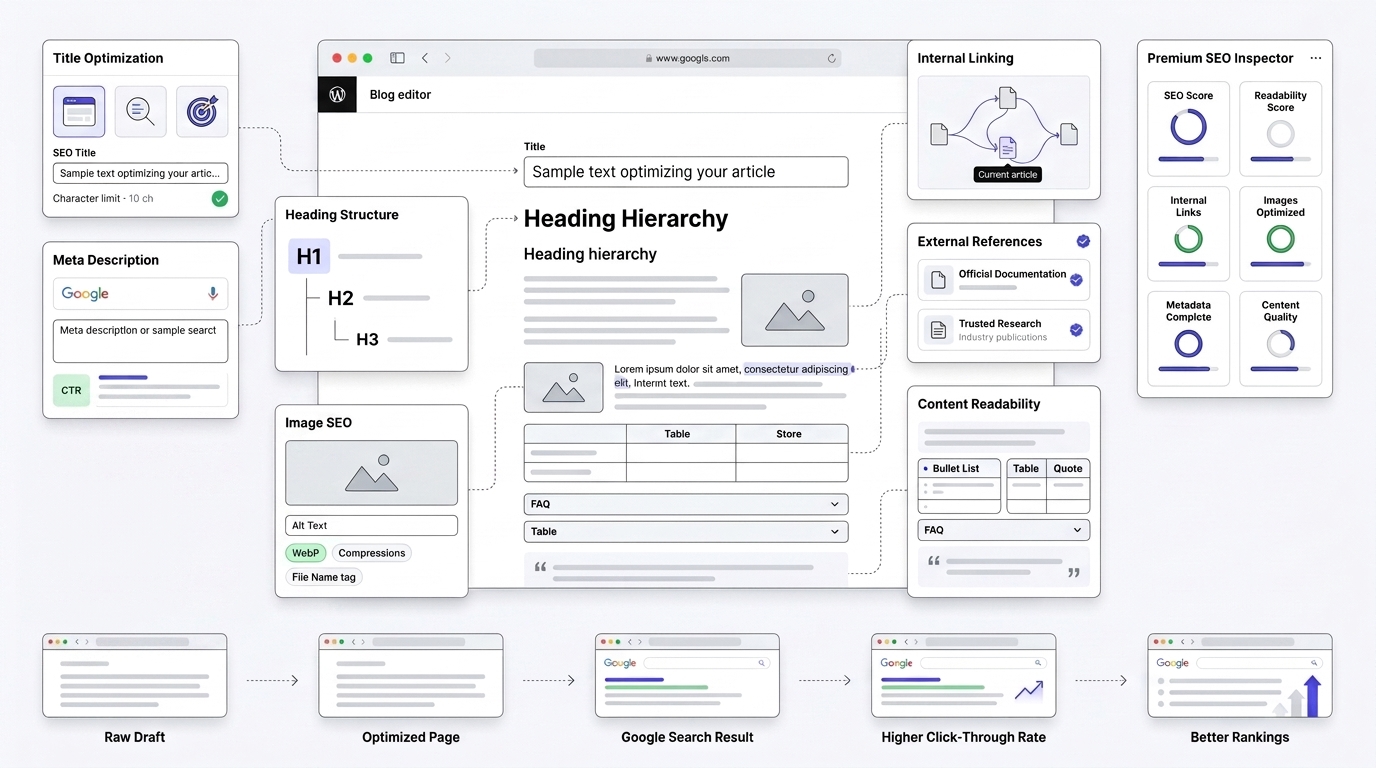Screen dimensions: 1376x768
Task: Click the Content Quality progress bar
Action: pos(1280,369)
